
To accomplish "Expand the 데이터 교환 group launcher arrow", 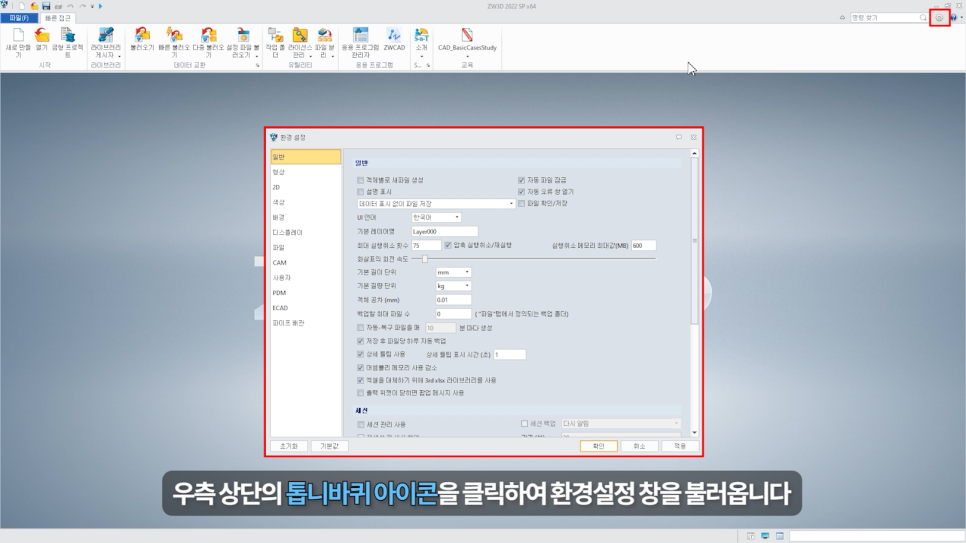I will click(x=258, y=65).
